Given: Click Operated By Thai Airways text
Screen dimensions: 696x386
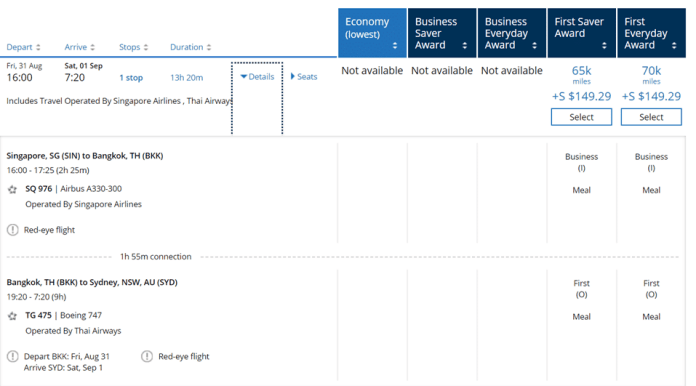Looking at the screenshot, I should coord(73,331).
